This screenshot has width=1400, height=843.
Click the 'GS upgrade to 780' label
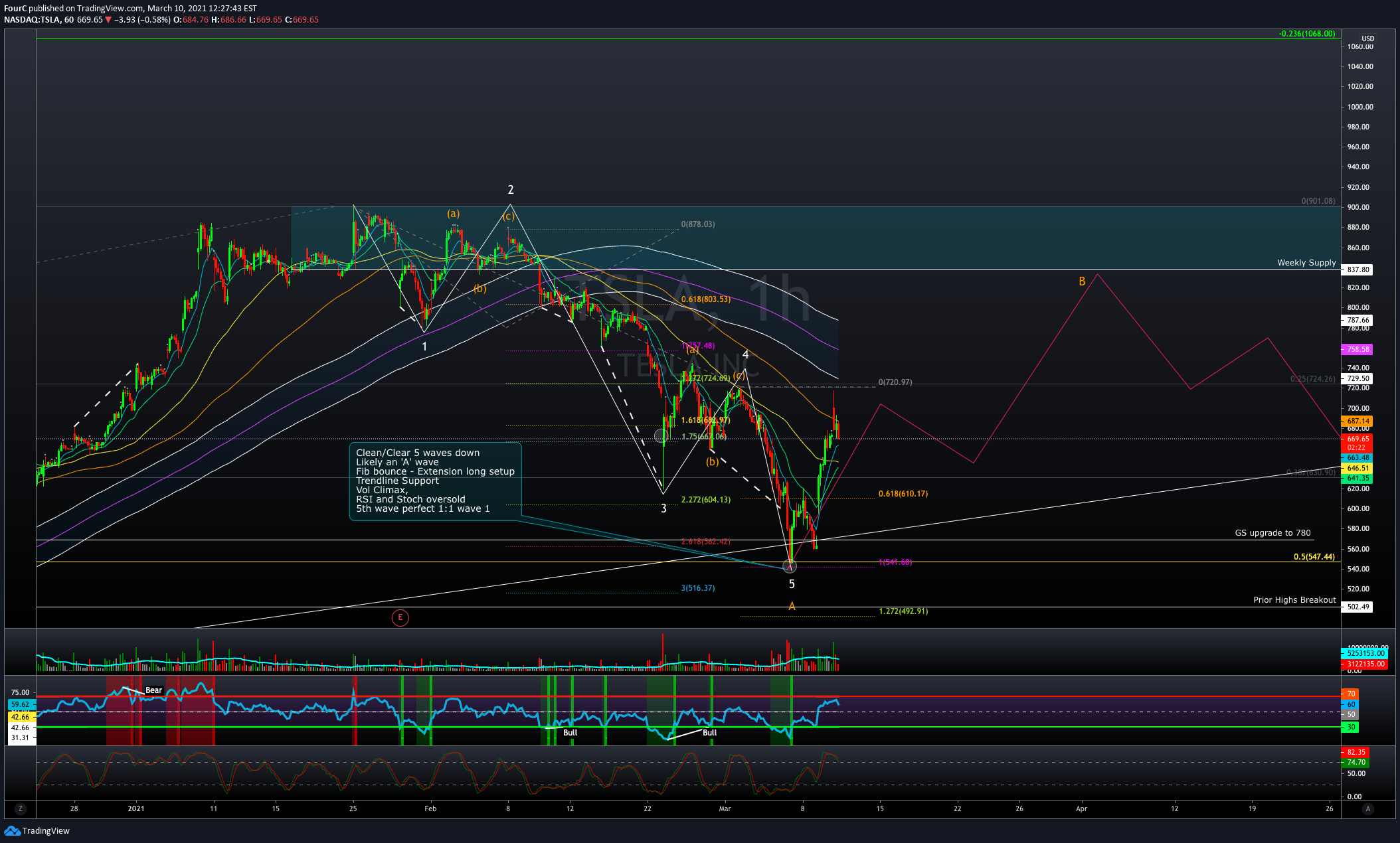click(1272, 533)
